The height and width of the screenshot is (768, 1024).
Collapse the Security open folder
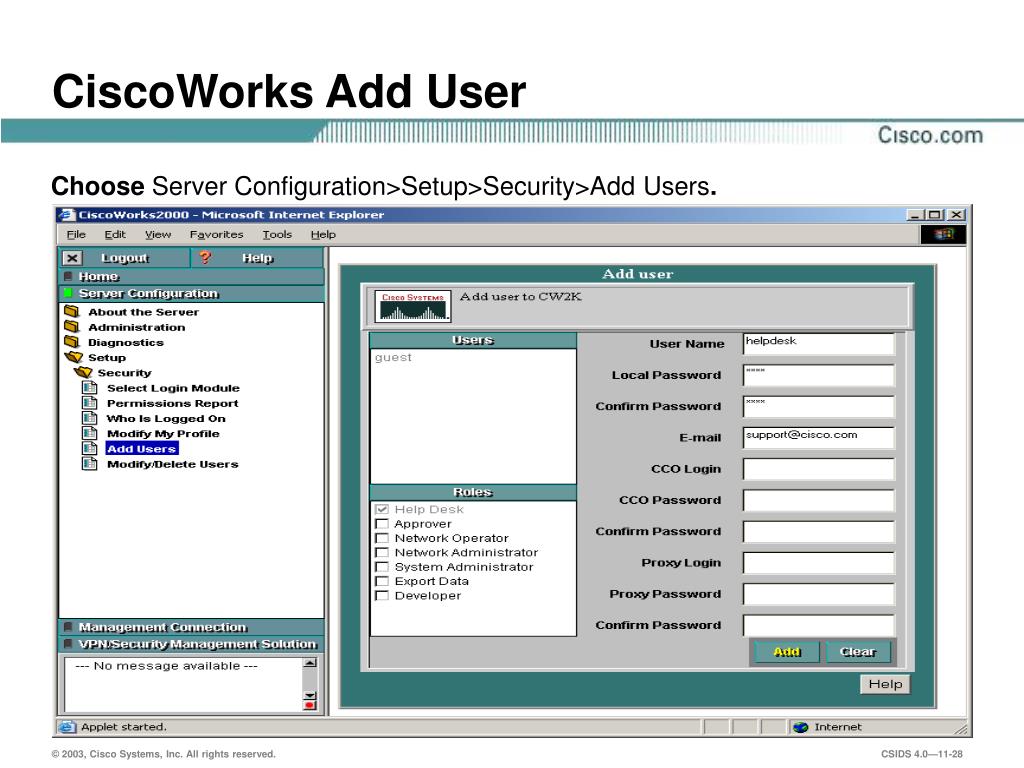(x=83, y=372)
